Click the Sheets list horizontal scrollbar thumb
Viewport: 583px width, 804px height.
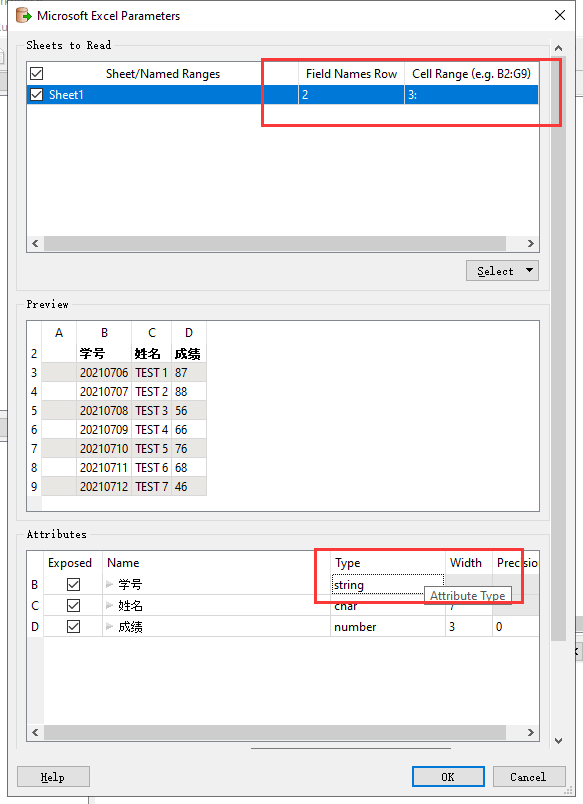(x=275, y=243)
